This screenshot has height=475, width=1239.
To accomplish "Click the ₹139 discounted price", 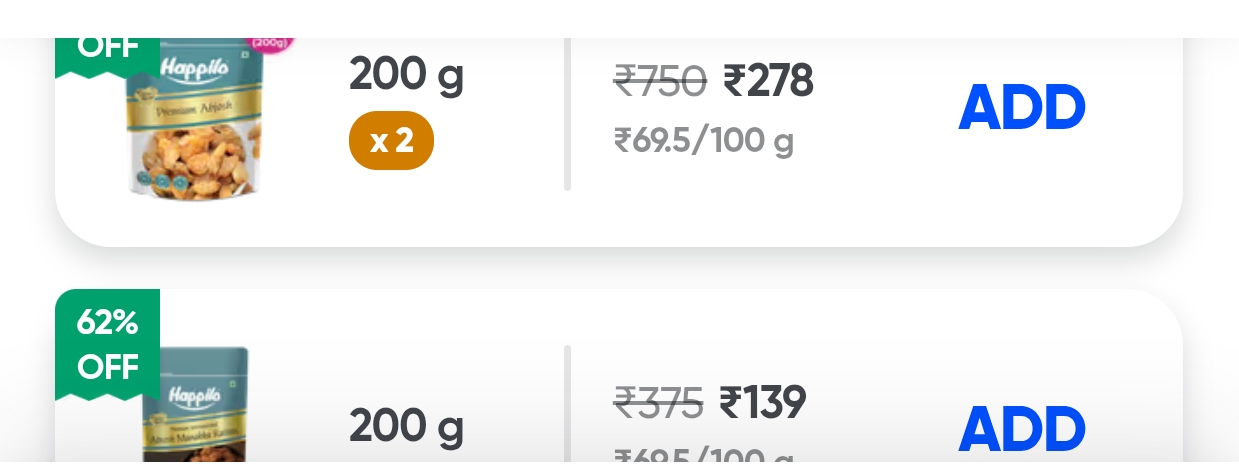I will [763, 403].
